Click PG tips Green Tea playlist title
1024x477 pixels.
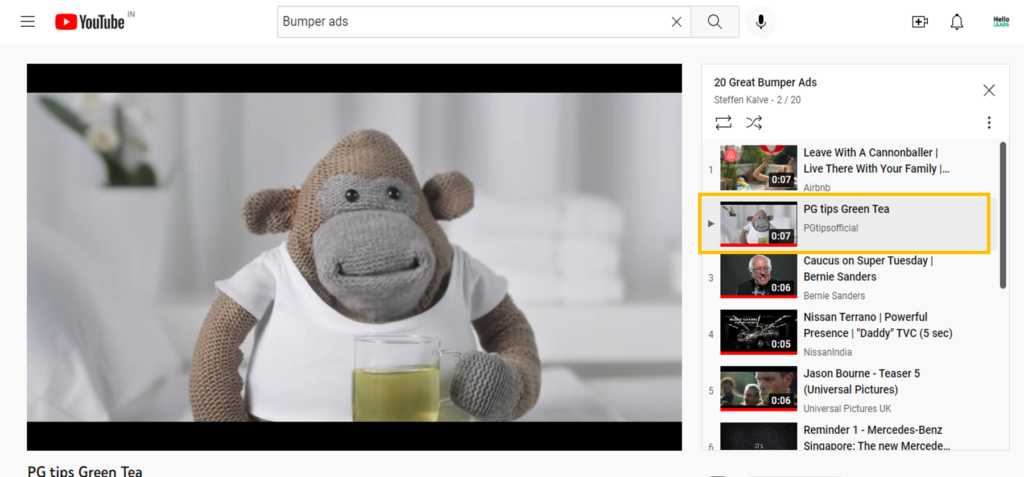click(x=846, y=209)
